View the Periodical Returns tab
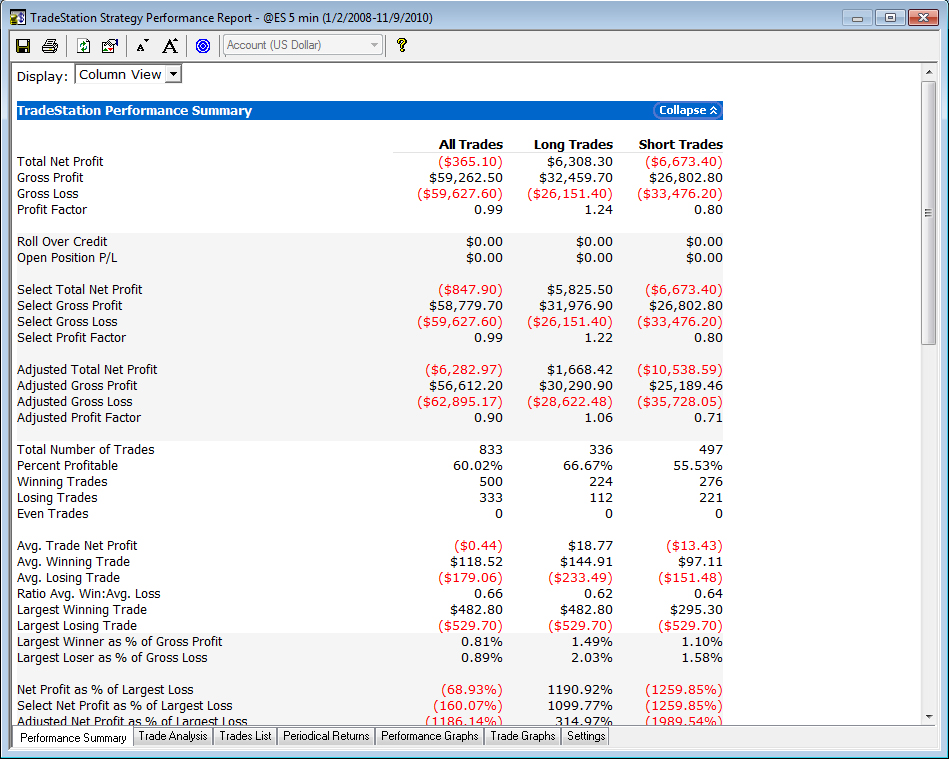 pos(326,736)
